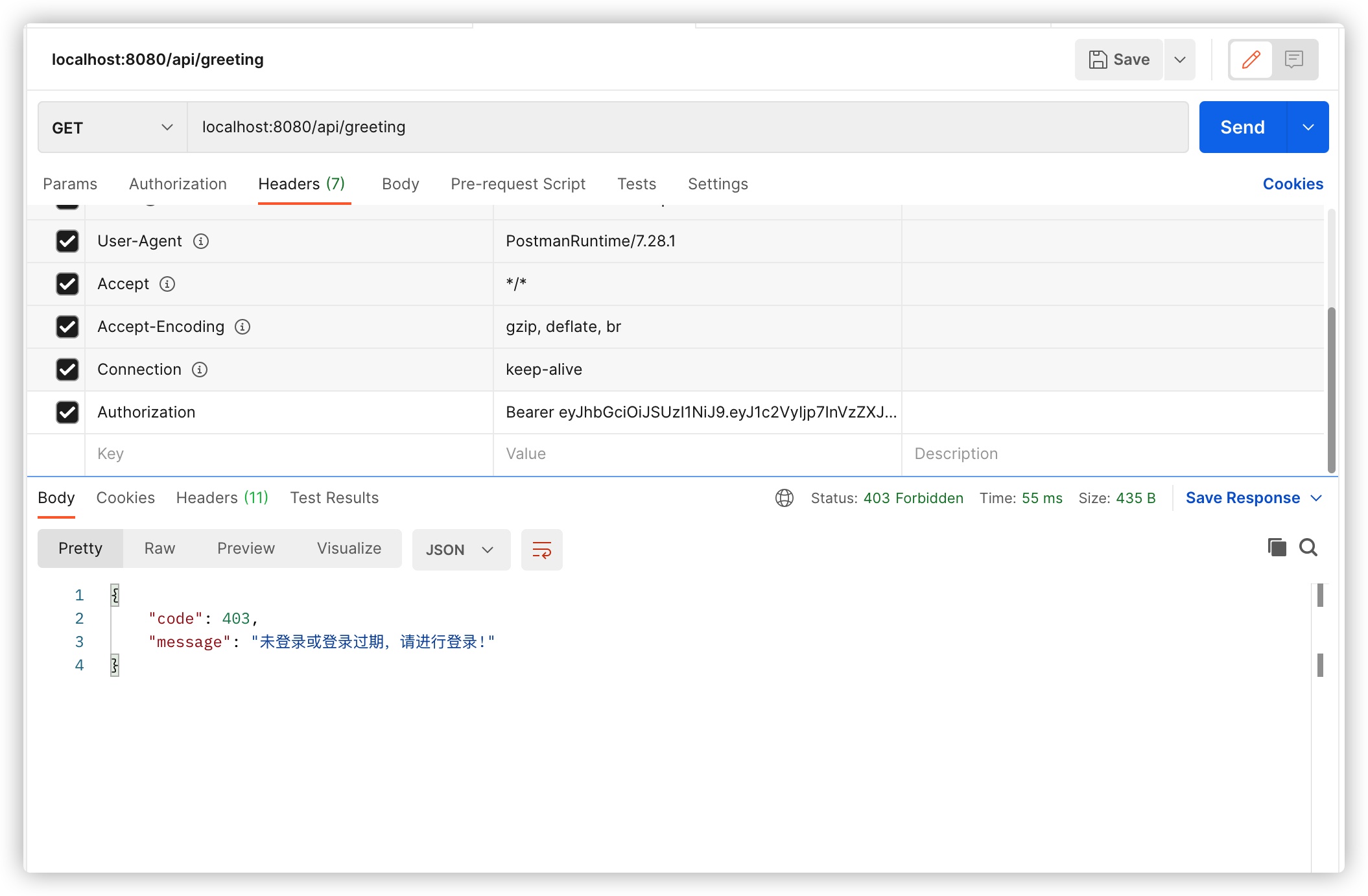This screenshot has height=896, width=1368.
Task: Uncheck the Authorization header checkbox
Action: (67, 412)
